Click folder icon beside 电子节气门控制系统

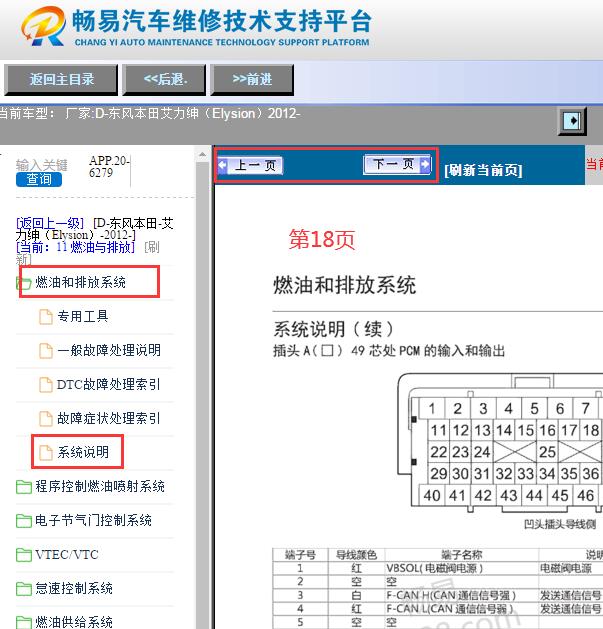[24, 521]
